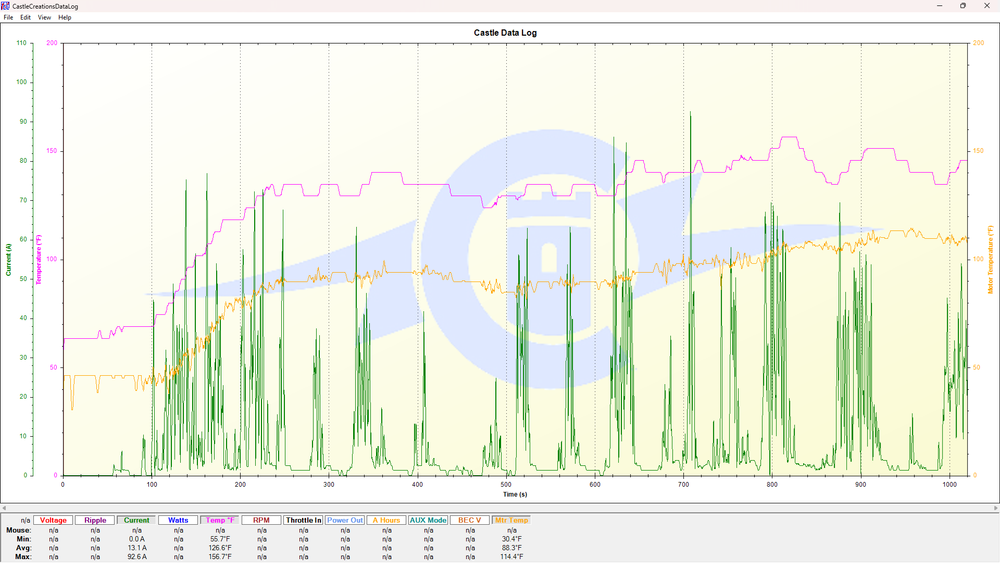Click the min motor temp 30.4°F

click(511, 539)
